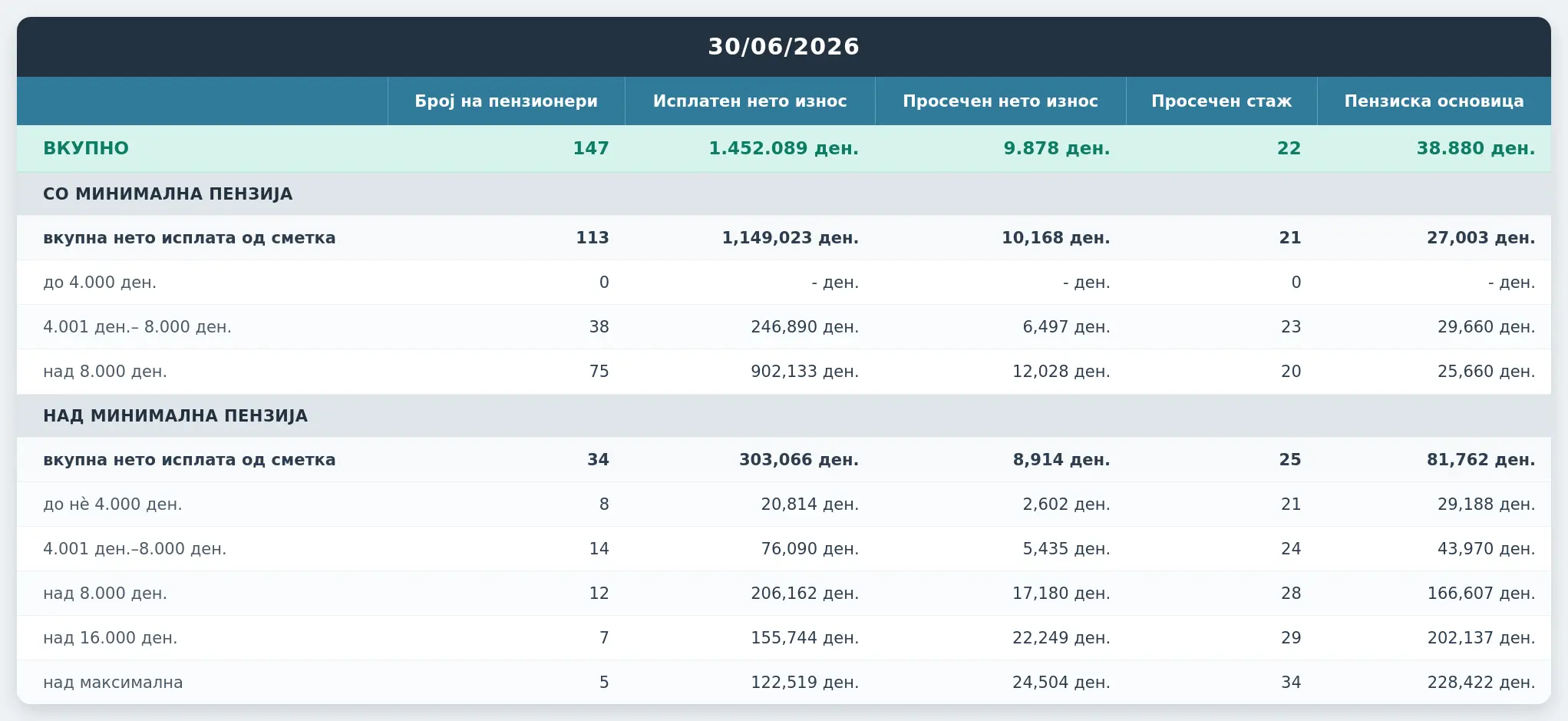Image resolution: width=1568 pixels, height=721 pixels.
Task: Click pensioner count 113 in the minimum pension subtotal
Action: point(593,238)
